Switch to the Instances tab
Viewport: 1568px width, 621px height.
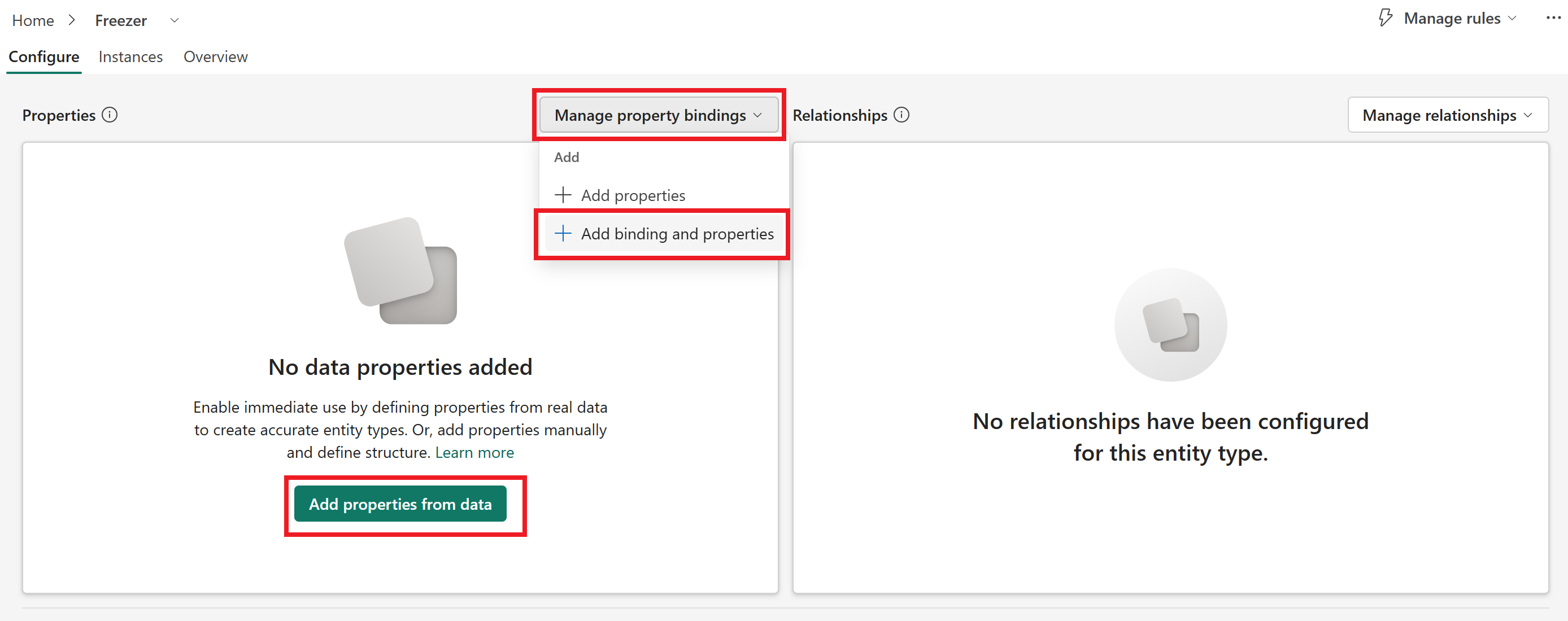[x=131, y=57]
